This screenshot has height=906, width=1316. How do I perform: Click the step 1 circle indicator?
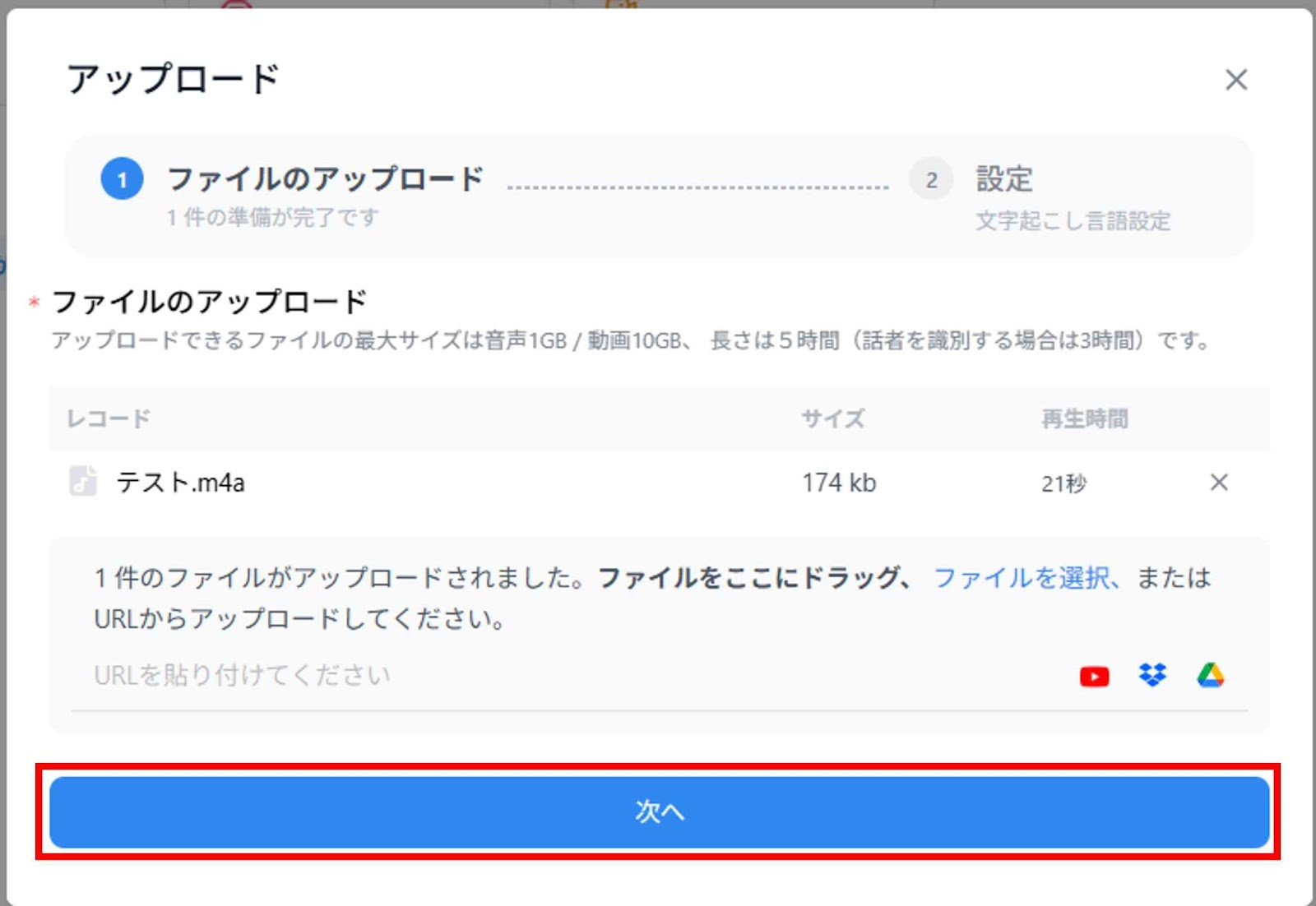point(121,179)
